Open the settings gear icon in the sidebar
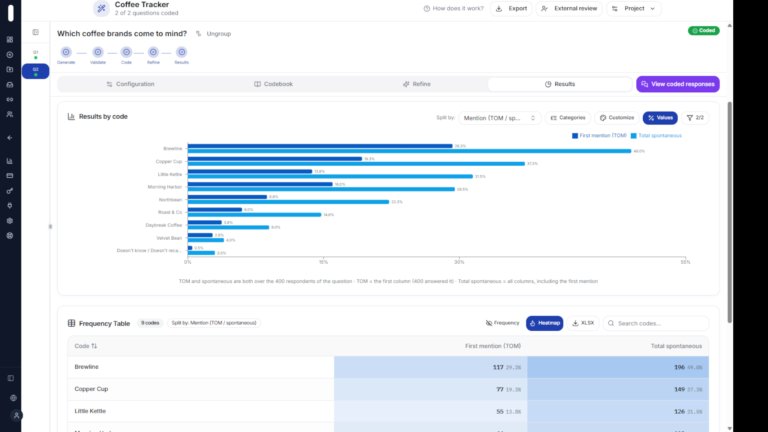The height and width of the screenshot is (432, 768). tap(10, 221)
